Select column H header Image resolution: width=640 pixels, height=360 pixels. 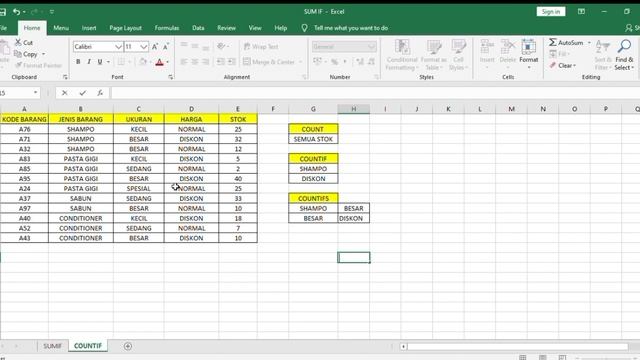(353, 109)
